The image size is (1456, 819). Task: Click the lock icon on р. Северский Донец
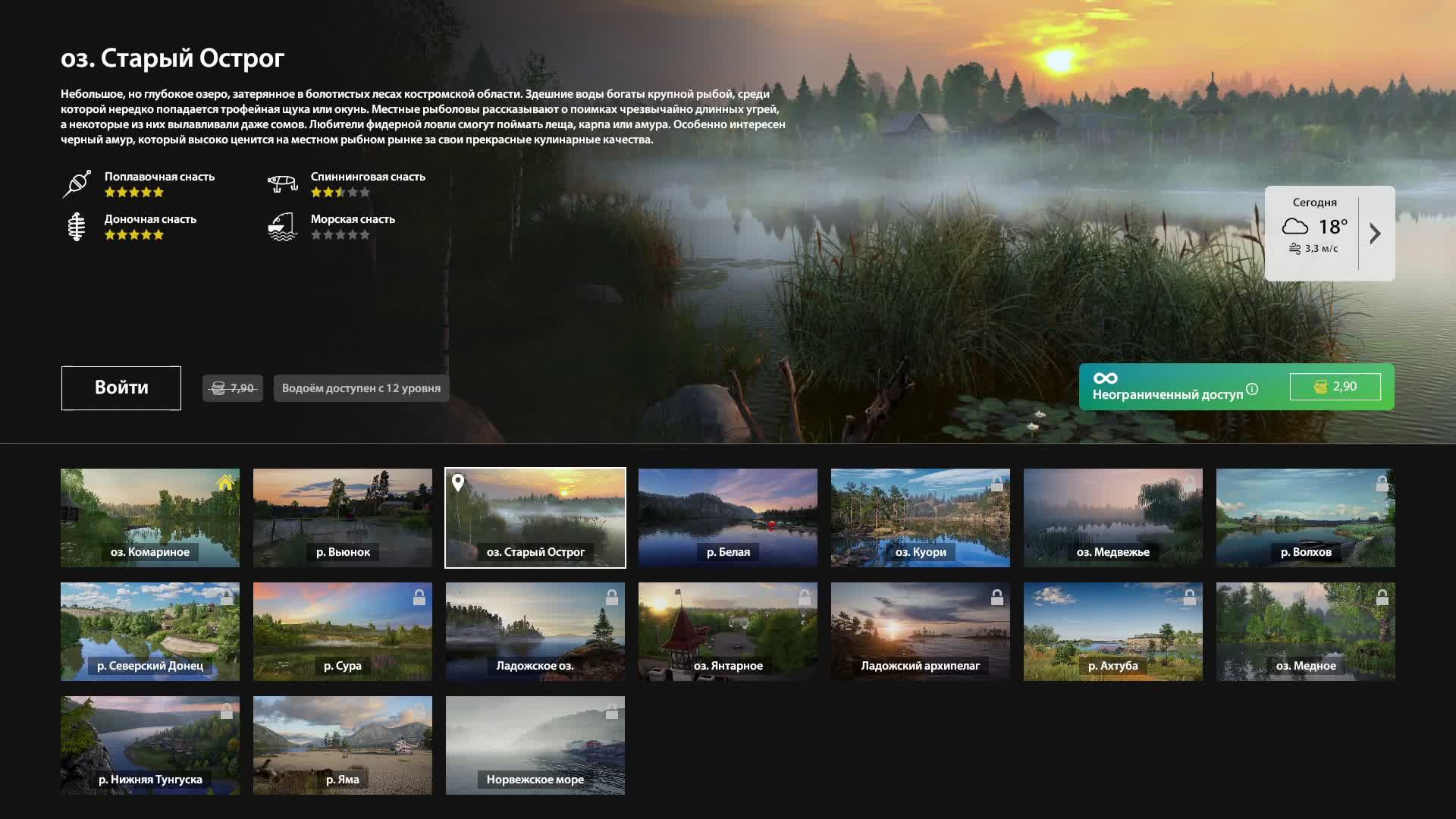(227, 597)
